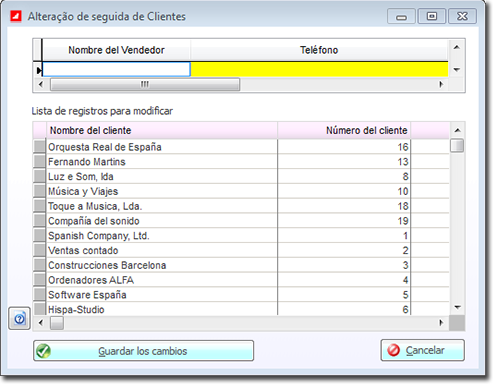Click the vendor grid's right scroll arrow

pos(441,84)
